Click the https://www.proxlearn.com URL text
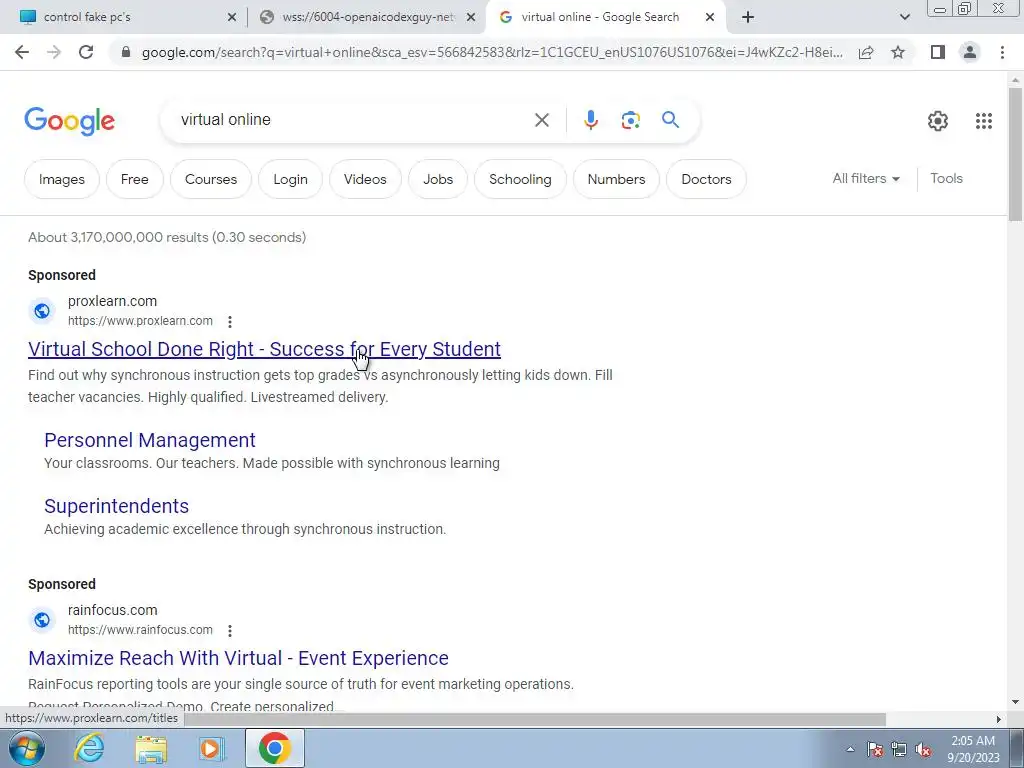Image resolution: width=1024 pixels, height=768 pixels. click(140, 321)
